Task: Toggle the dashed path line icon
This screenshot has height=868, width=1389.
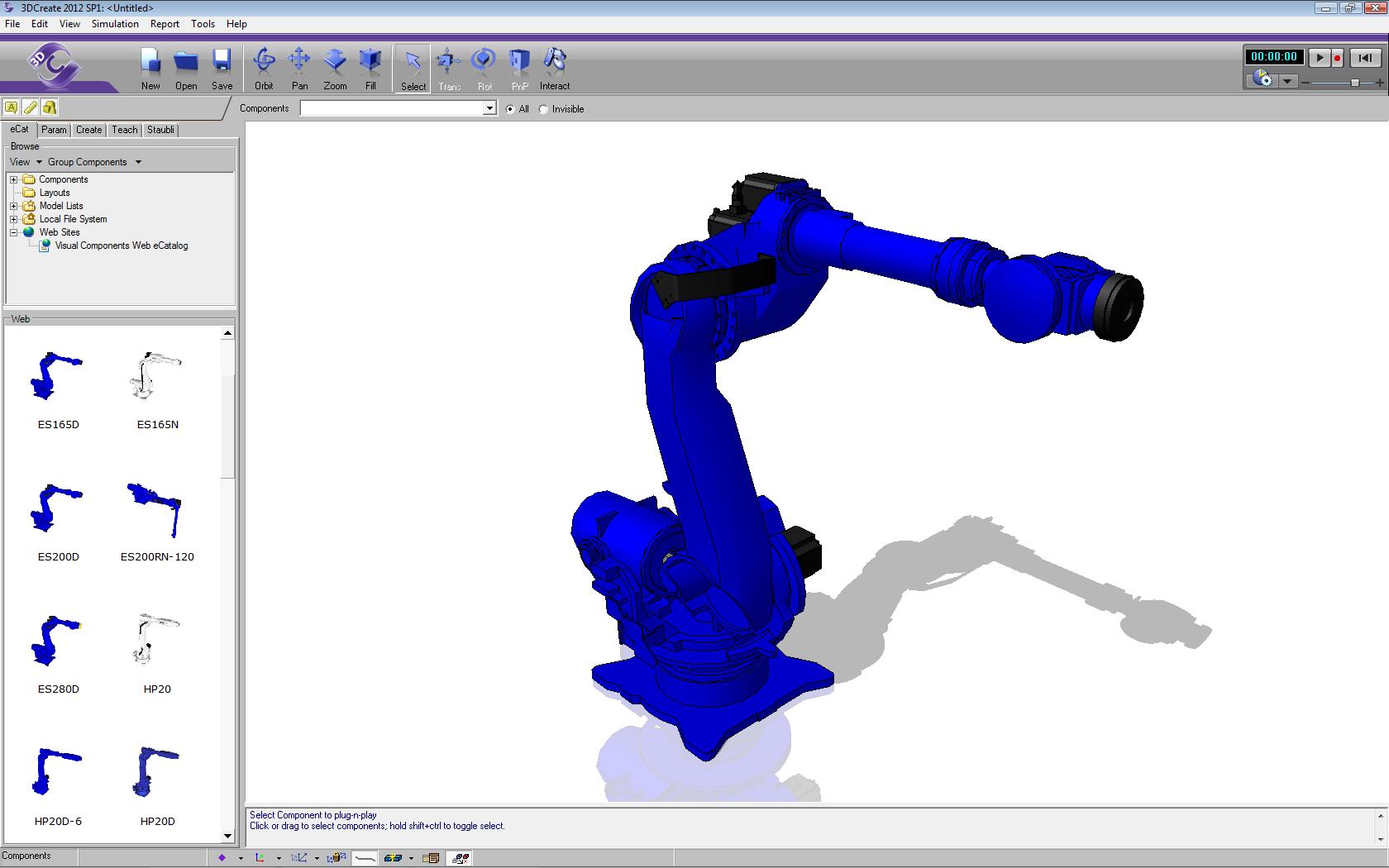Action: (365, 858)
